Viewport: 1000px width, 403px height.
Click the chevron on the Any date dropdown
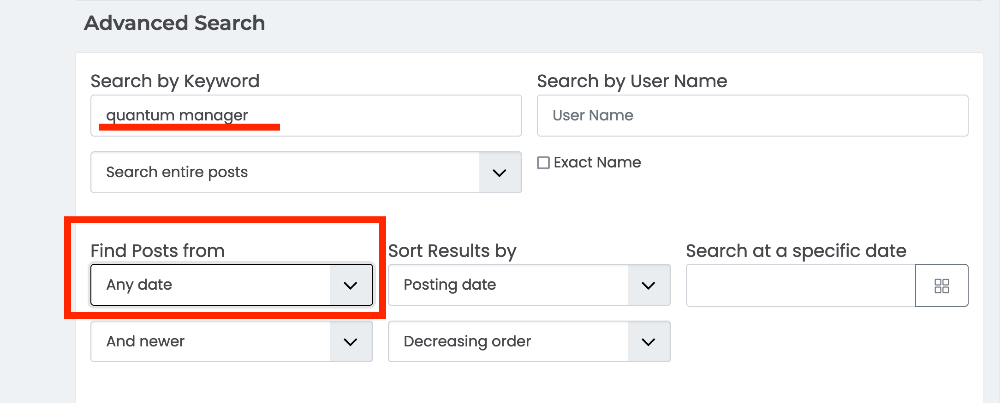click(x=350, y=285)
